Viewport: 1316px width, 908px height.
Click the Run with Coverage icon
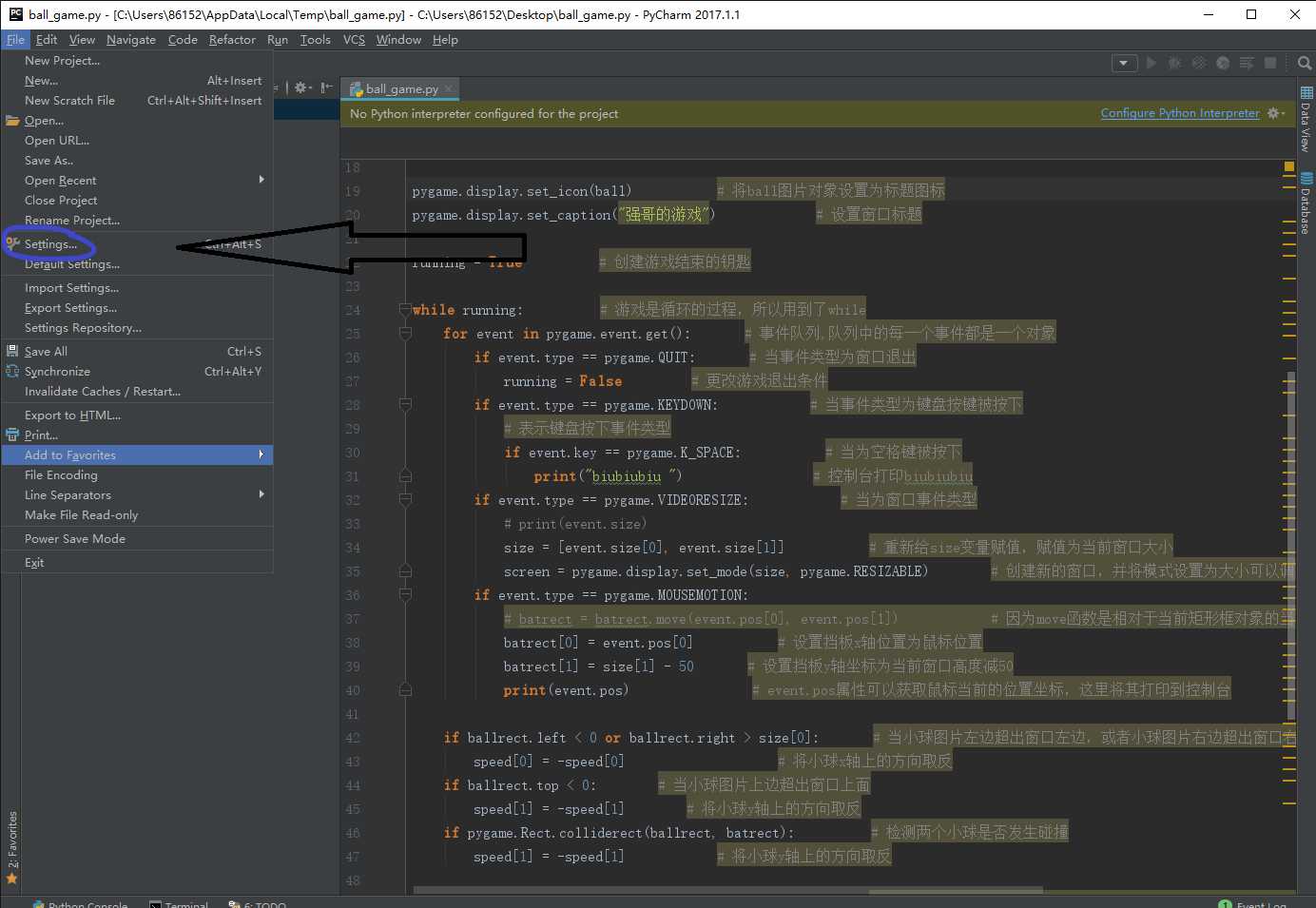tap(1199, 63)
